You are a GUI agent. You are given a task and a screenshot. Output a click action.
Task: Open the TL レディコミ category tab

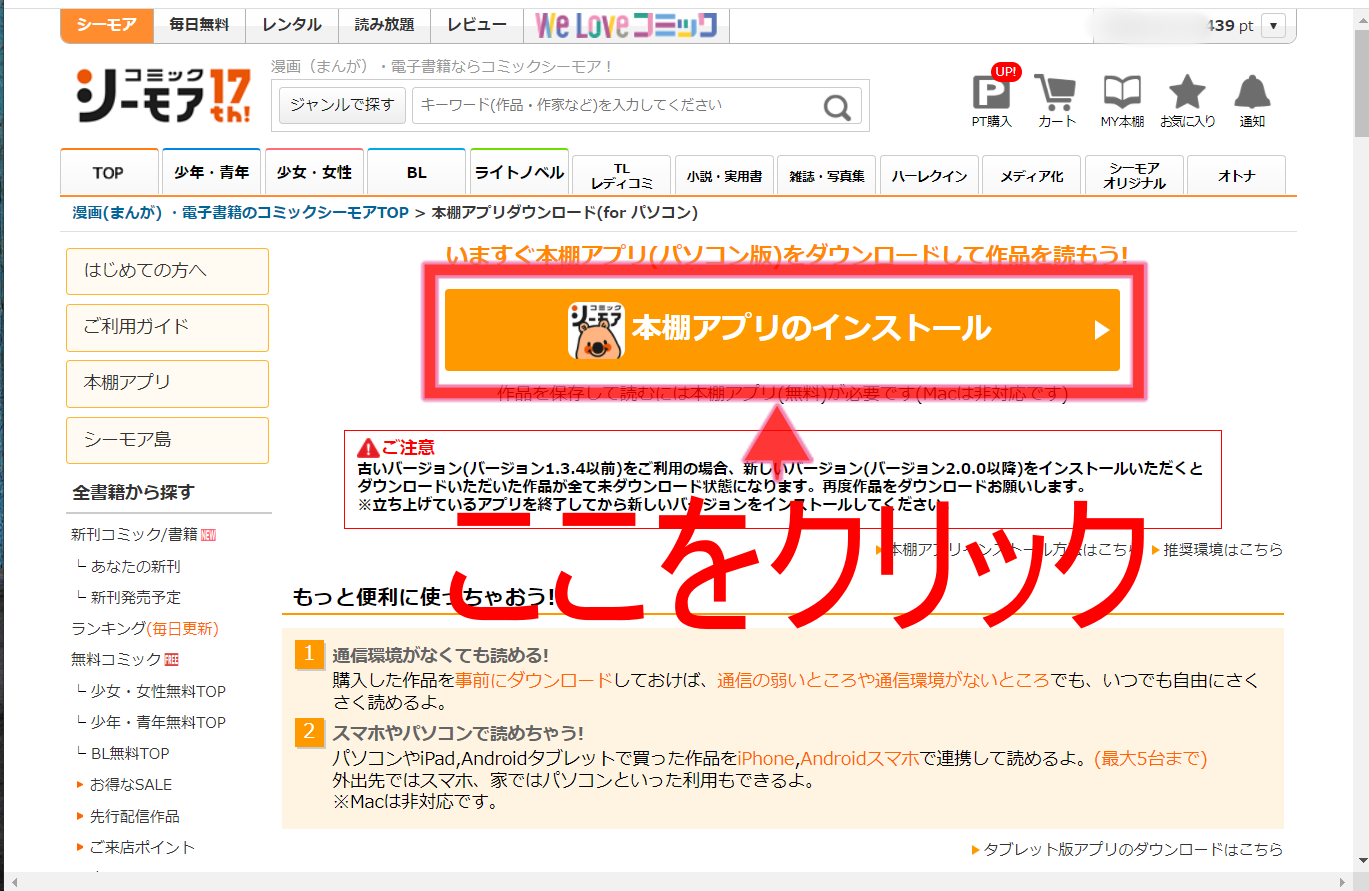[x=621, y=176]
